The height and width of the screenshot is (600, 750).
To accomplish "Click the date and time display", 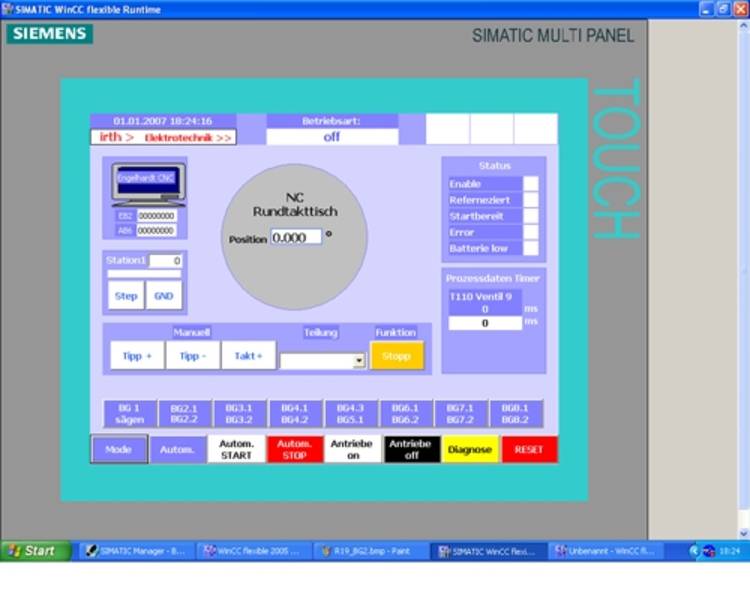I will pos(163,121).
